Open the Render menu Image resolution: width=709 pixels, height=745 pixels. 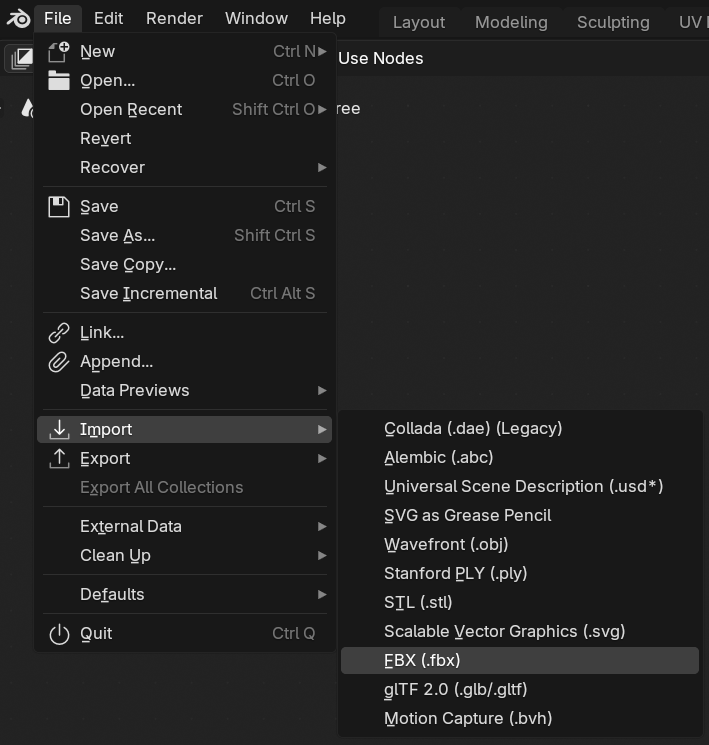[x=174, y=19]
